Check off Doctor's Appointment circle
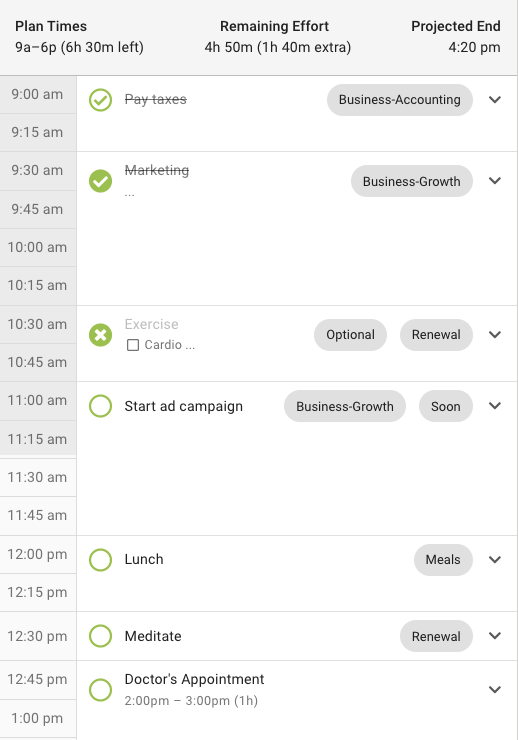The height and width of the screenshot is (740, 518). click(100, 690)
